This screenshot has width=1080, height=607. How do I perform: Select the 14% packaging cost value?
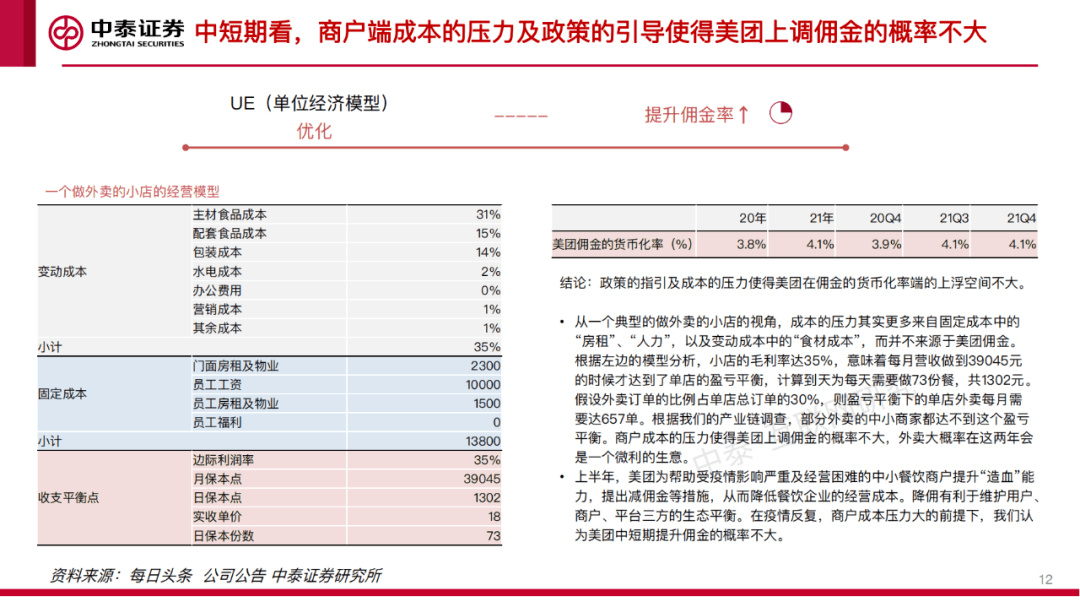pos(488,252)
